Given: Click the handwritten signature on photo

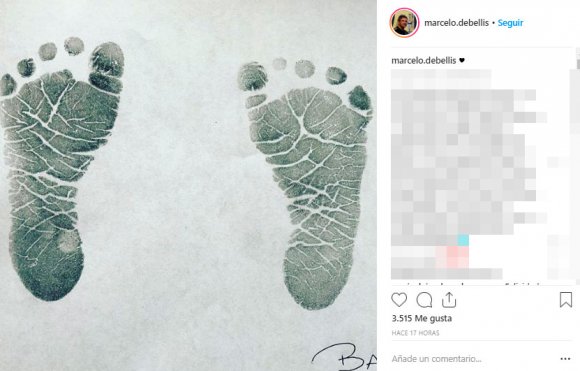Looking at the screenshot, I should tap(344, 356).
